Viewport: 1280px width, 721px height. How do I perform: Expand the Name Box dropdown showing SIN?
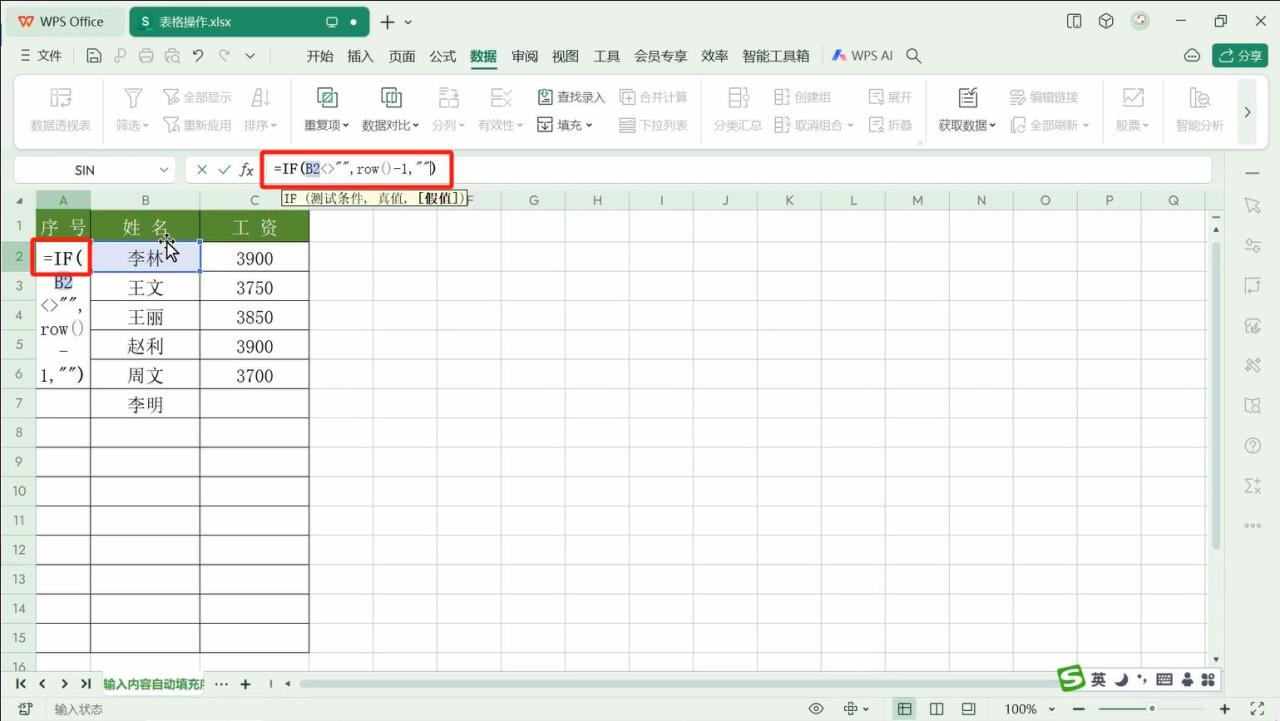(x=165, y=170)
